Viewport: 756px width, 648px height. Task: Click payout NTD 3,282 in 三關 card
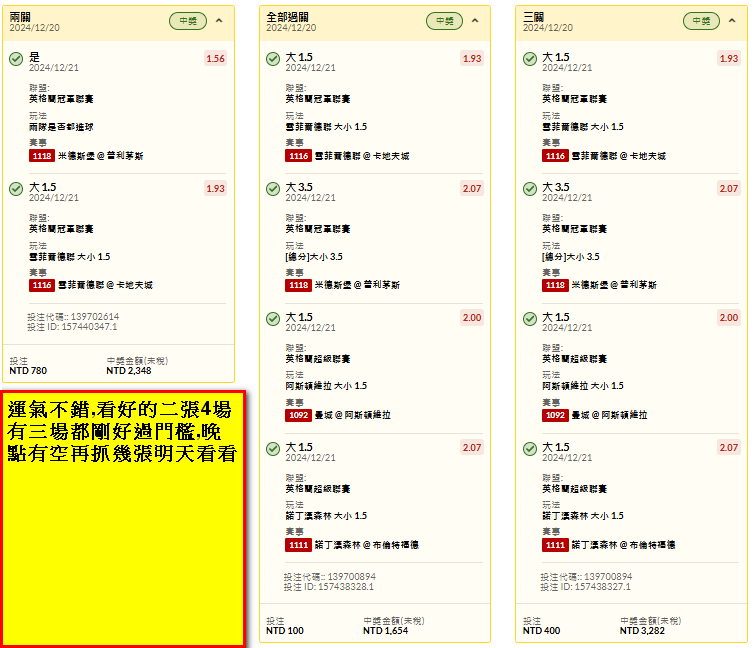pos(642,631)
